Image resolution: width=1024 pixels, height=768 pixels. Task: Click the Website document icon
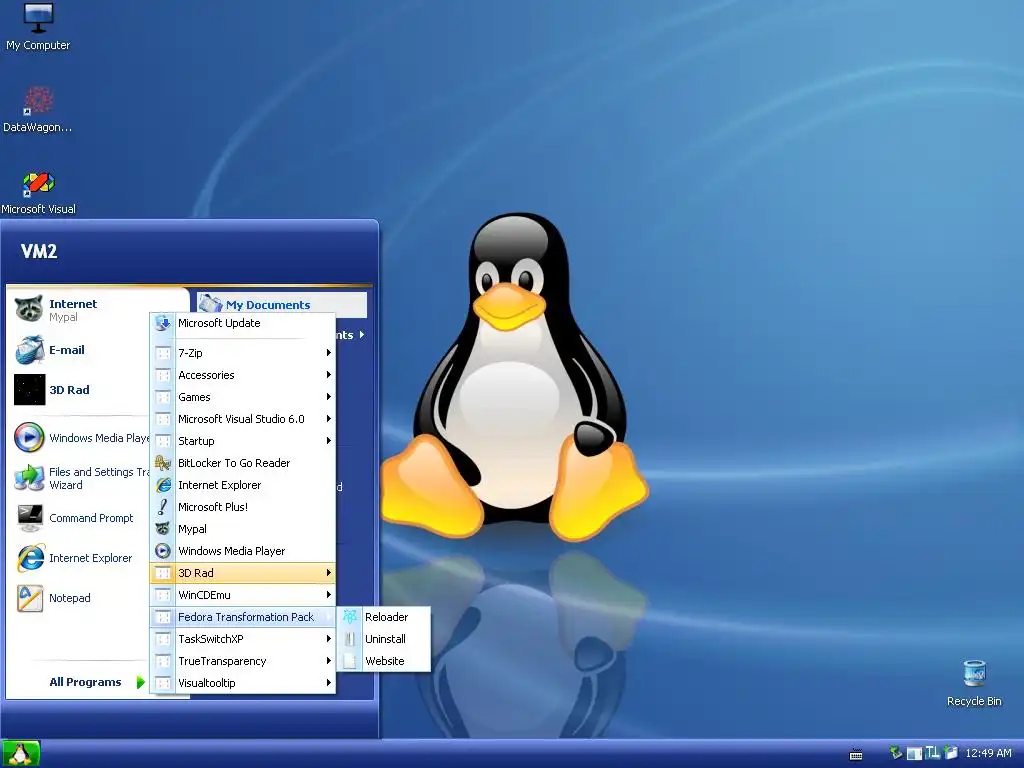(x=350, y=661)
